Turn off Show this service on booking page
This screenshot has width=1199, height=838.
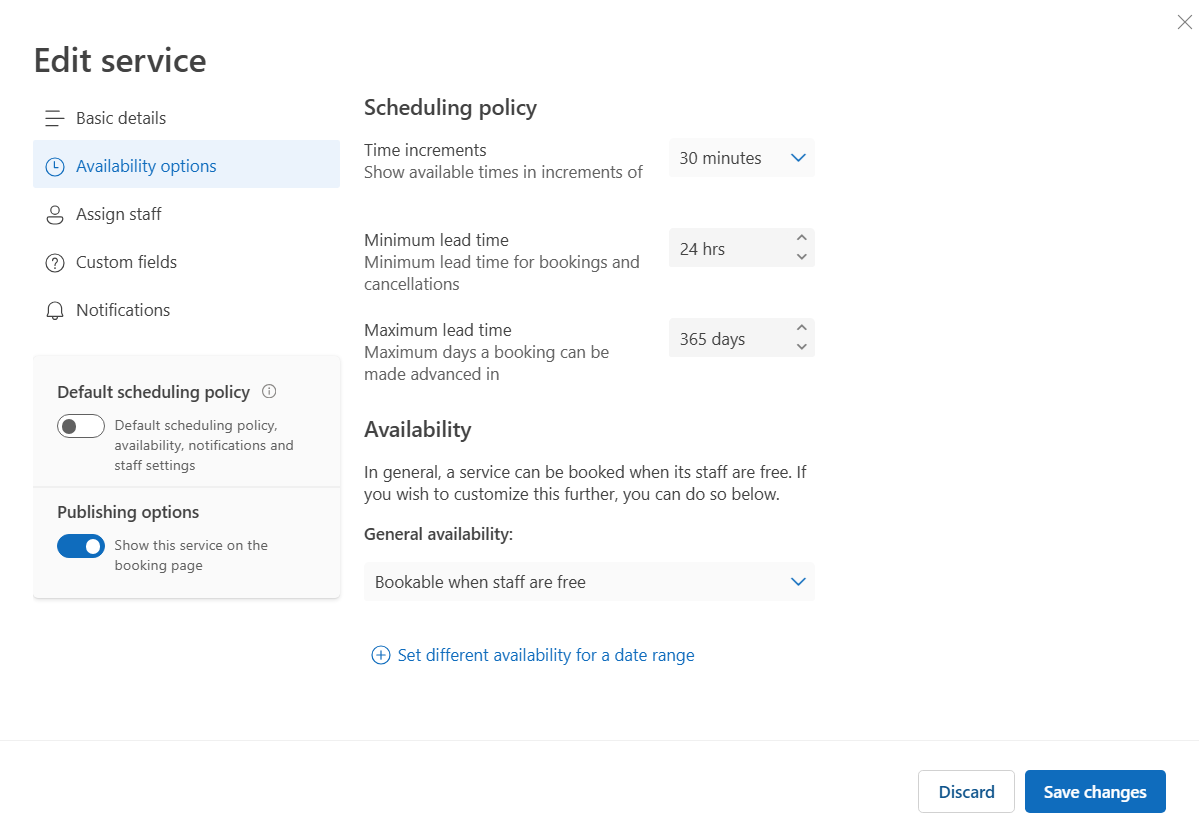pos(81,546)
